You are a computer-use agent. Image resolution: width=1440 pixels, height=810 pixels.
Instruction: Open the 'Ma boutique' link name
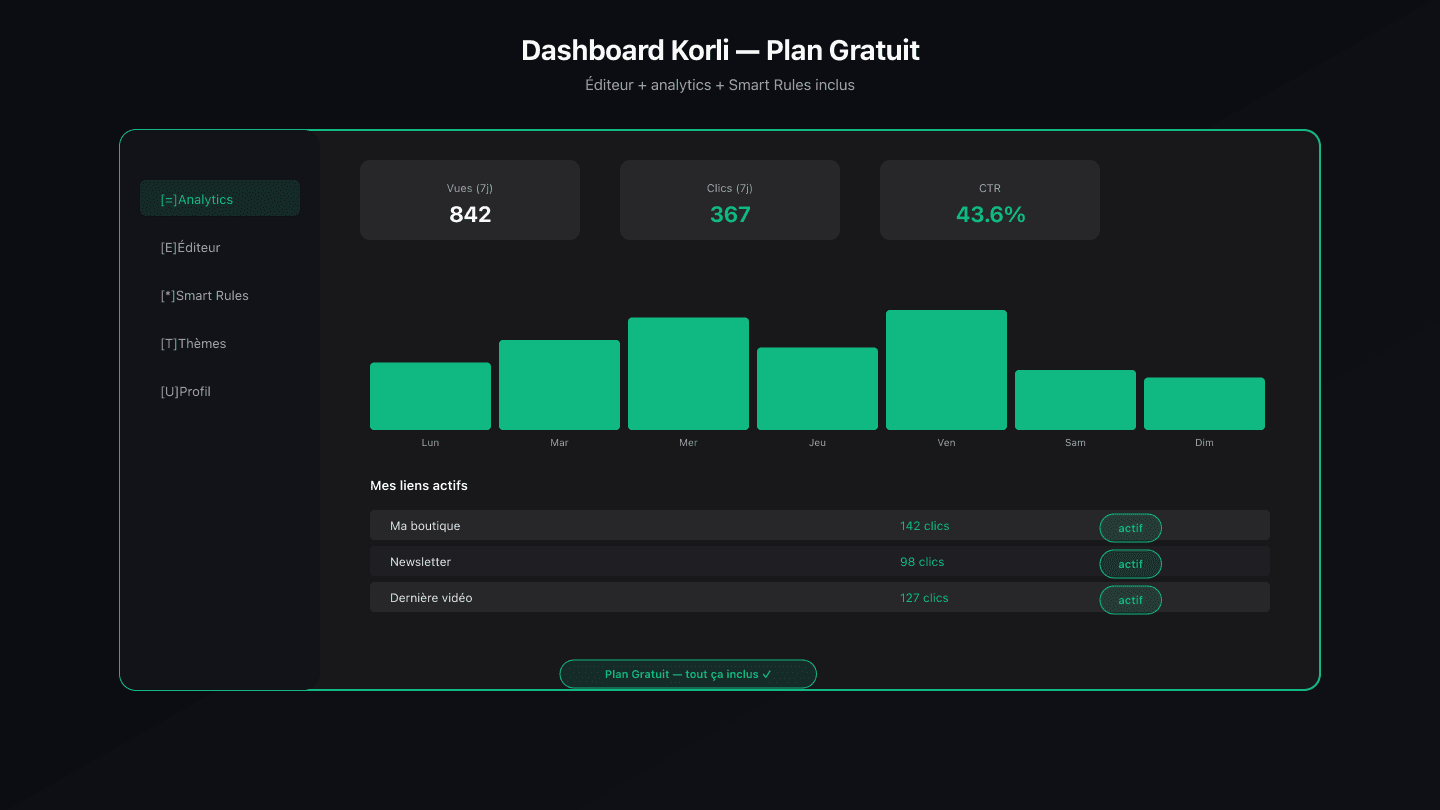coord(425,526)
